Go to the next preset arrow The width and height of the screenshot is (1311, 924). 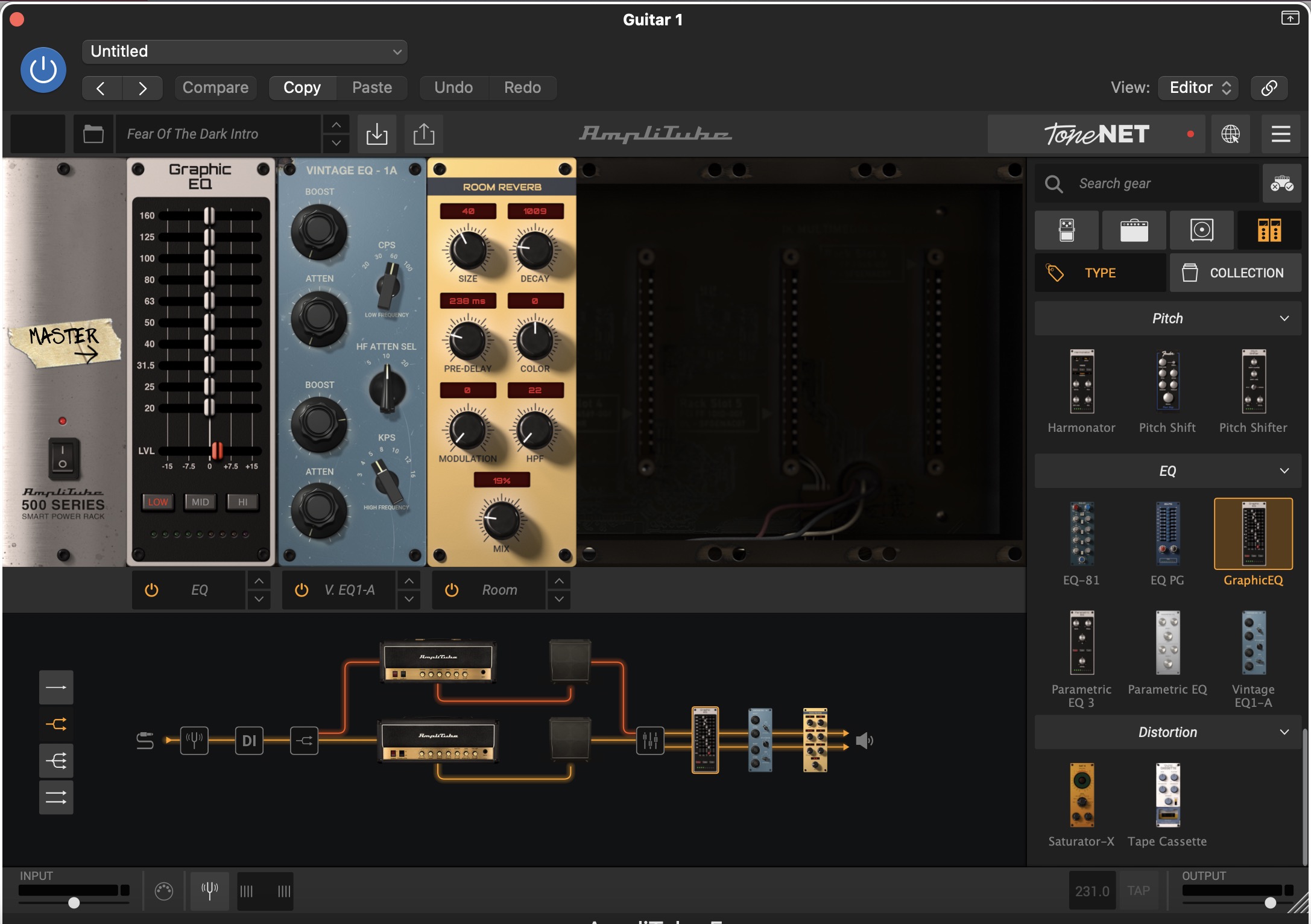(x=142, y=88)
